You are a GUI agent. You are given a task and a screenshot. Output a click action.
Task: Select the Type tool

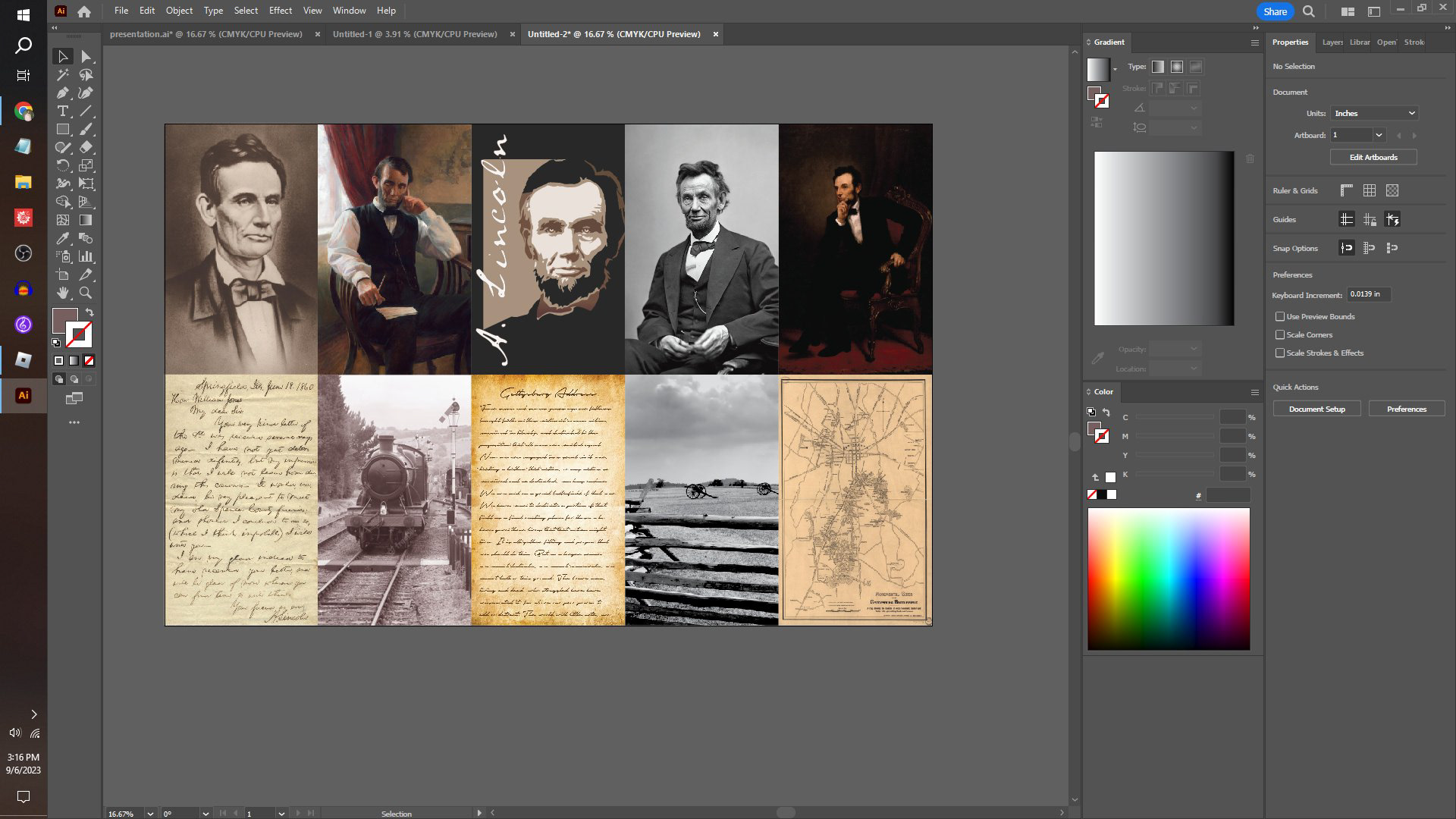pos(63,111)
